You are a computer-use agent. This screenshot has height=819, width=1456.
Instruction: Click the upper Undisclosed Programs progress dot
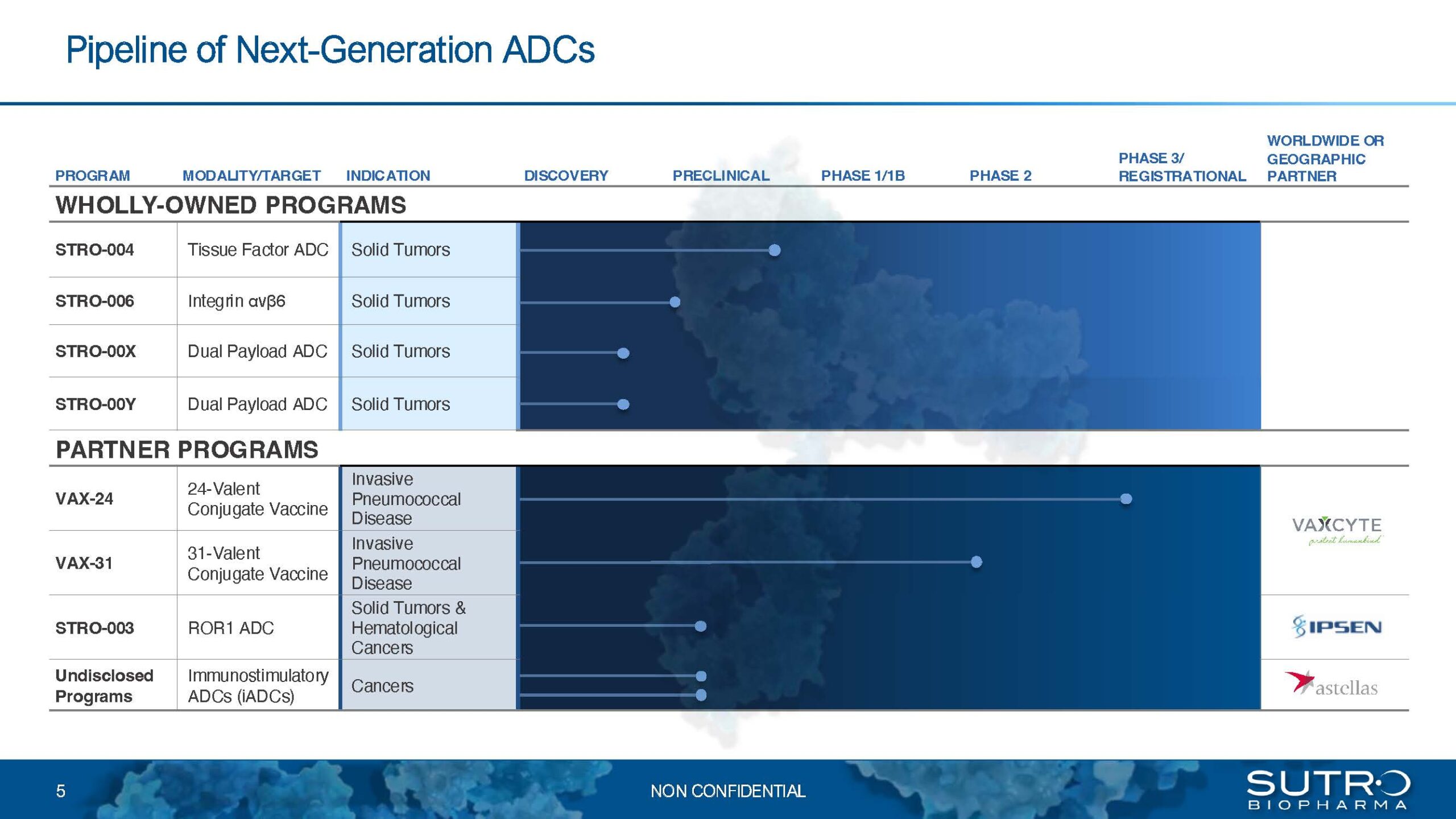[701, 676]
